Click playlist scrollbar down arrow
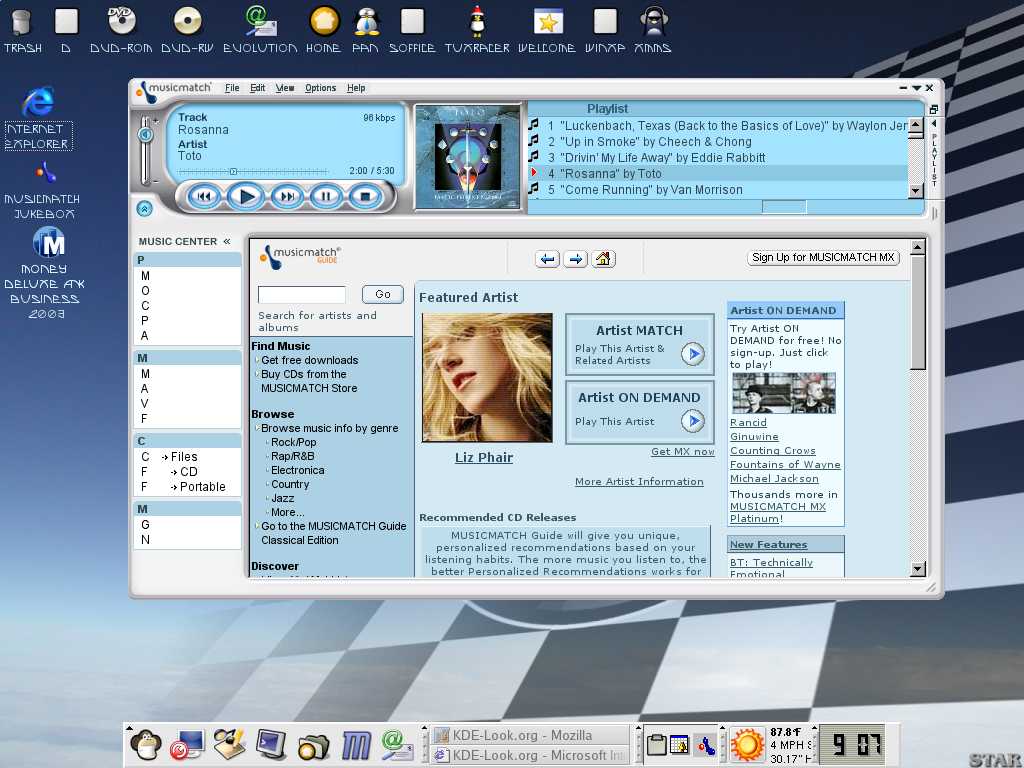This screenshot has height=768, width=1024. pos(916,191)
